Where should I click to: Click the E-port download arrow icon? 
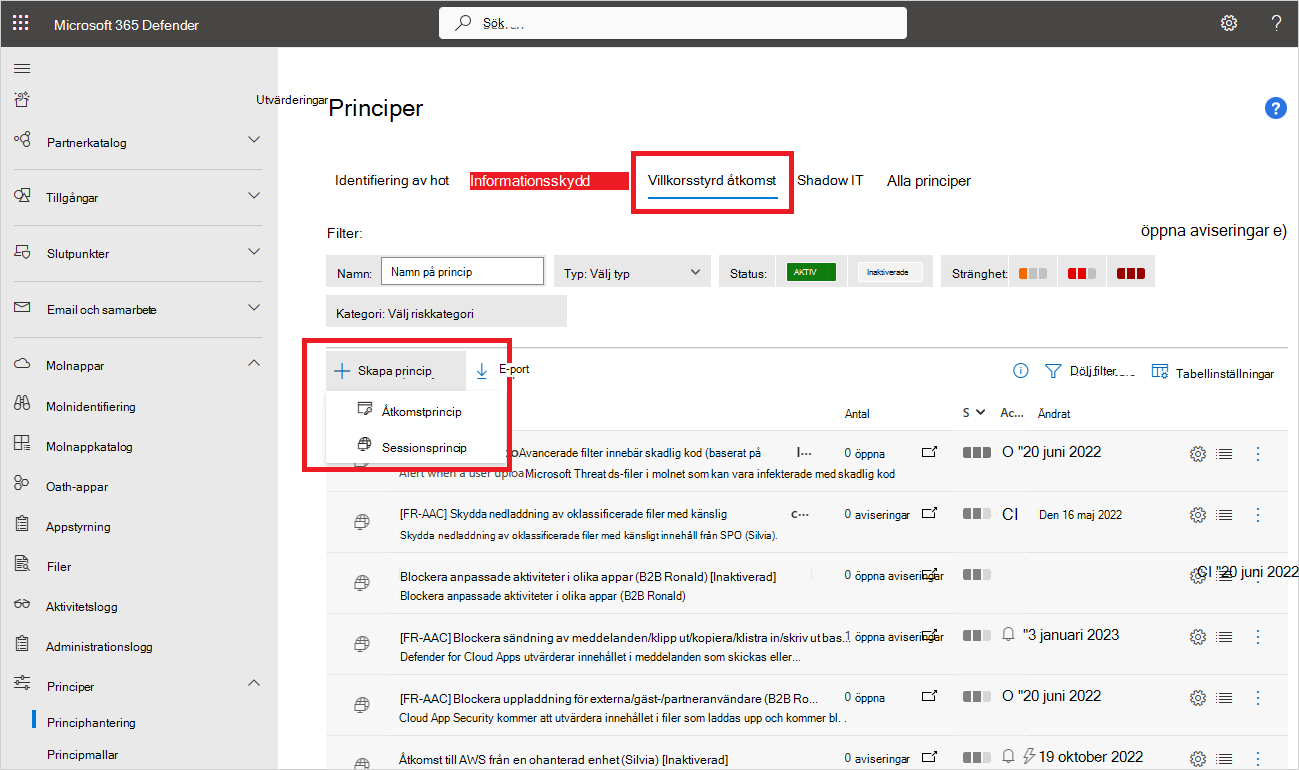pos(481,371)
